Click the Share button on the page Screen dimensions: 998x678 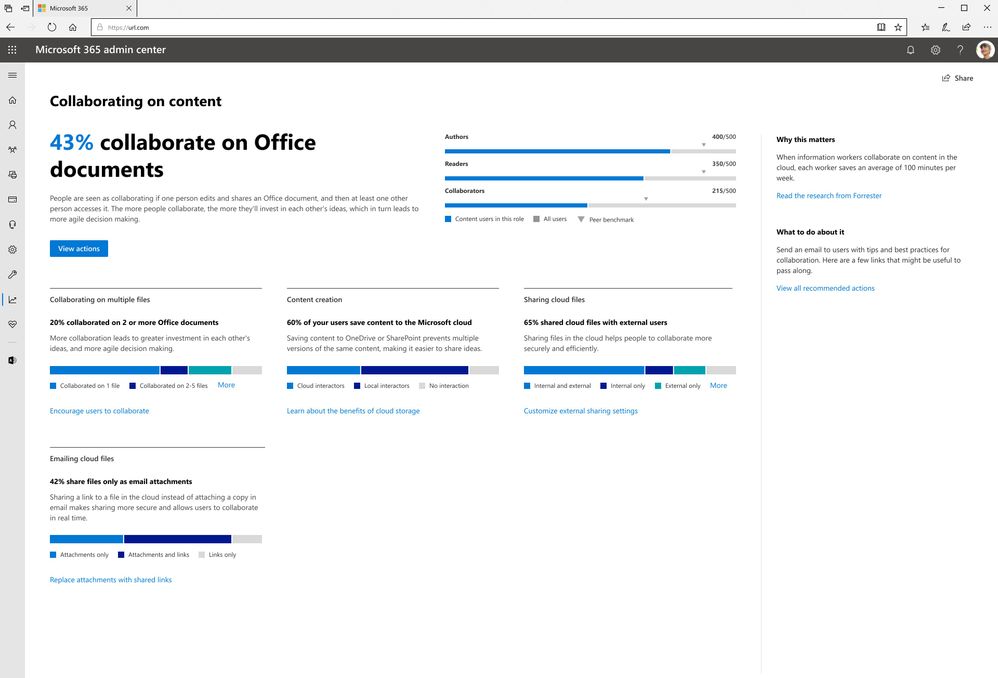[x=957, y=78]
